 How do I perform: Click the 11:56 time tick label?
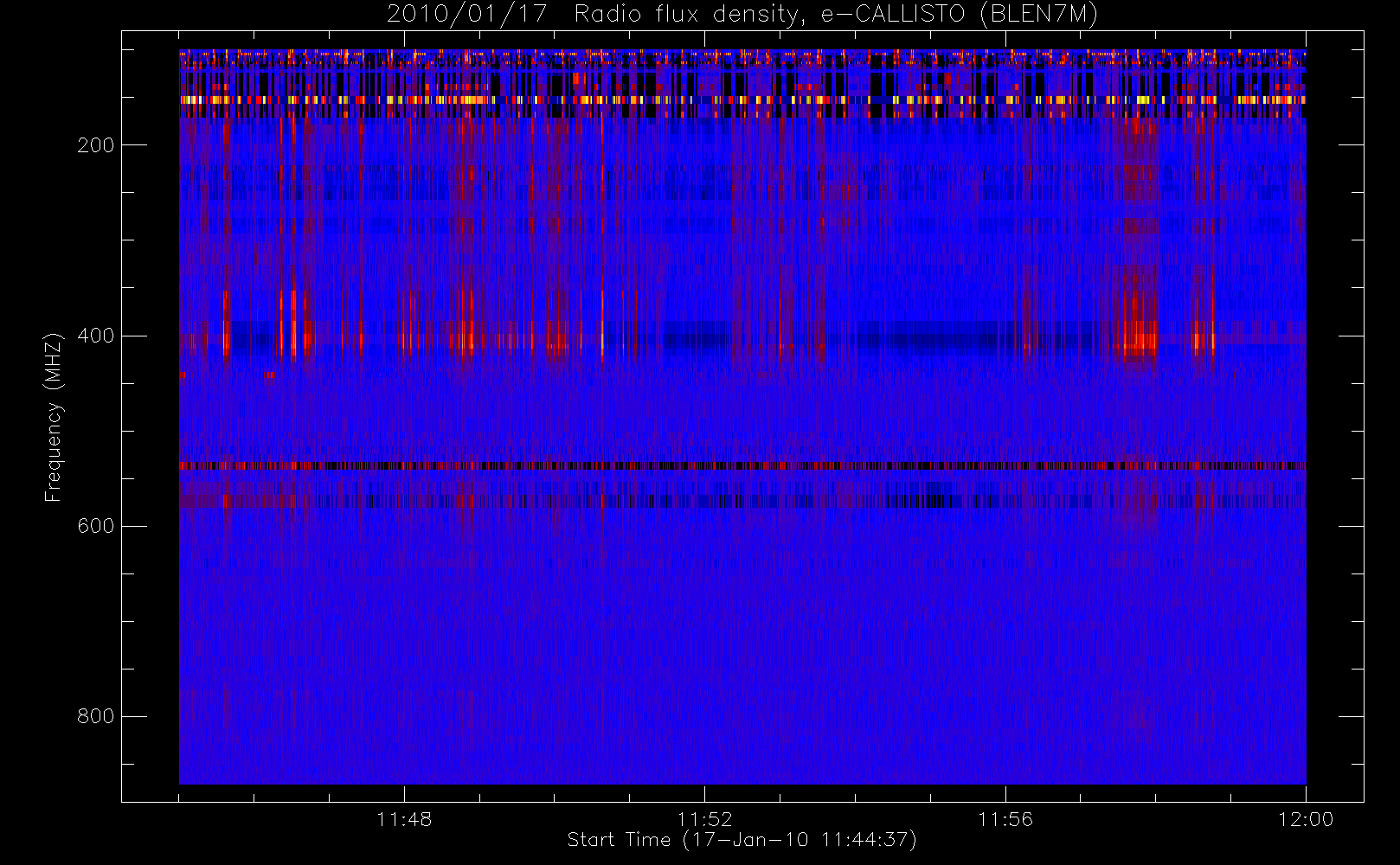pyautogui.click(x=1005, y=819)
